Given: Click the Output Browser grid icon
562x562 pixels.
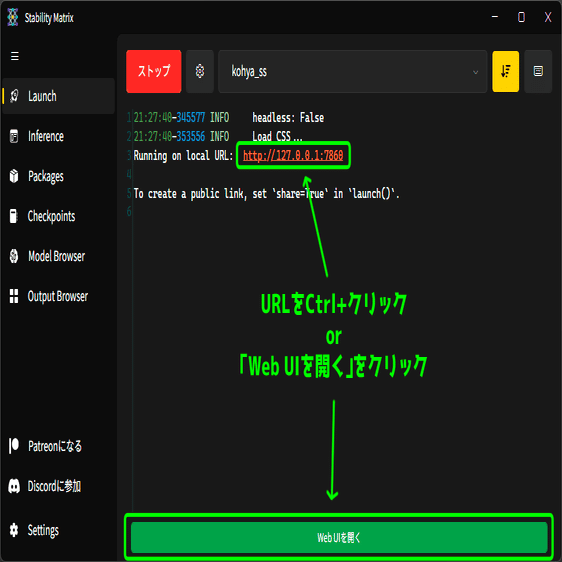Looking at the screenshot, I should [14, 296].
